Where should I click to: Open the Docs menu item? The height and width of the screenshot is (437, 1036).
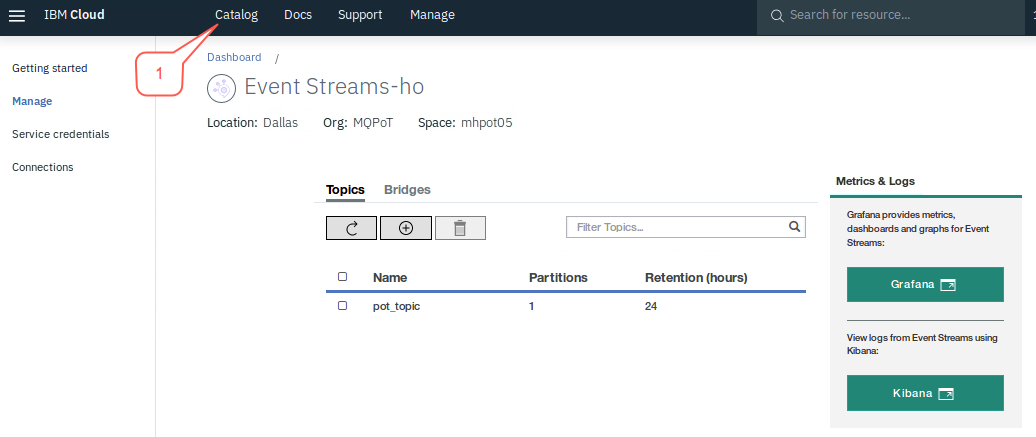coord(298,15)
